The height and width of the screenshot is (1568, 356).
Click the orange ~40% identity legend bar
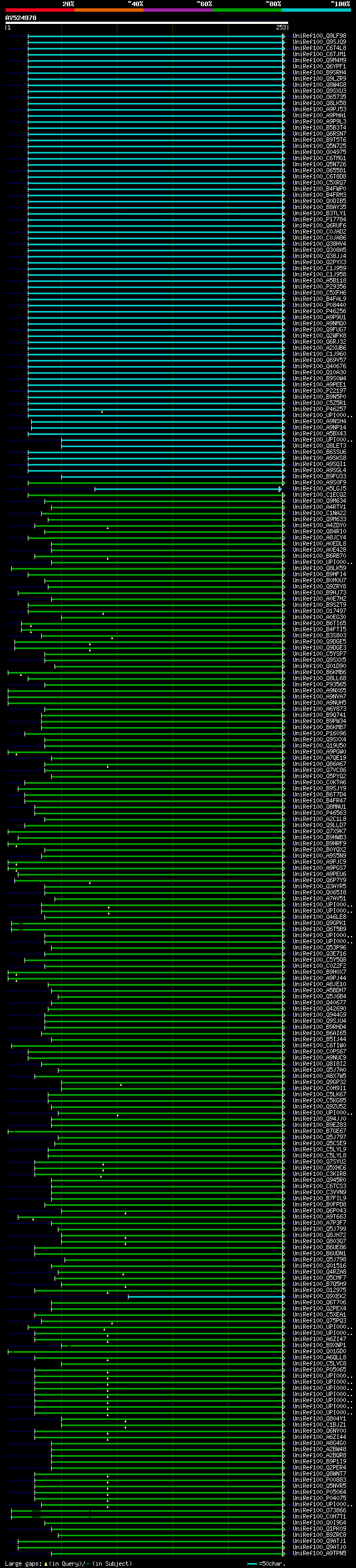[x=109, y=10]
